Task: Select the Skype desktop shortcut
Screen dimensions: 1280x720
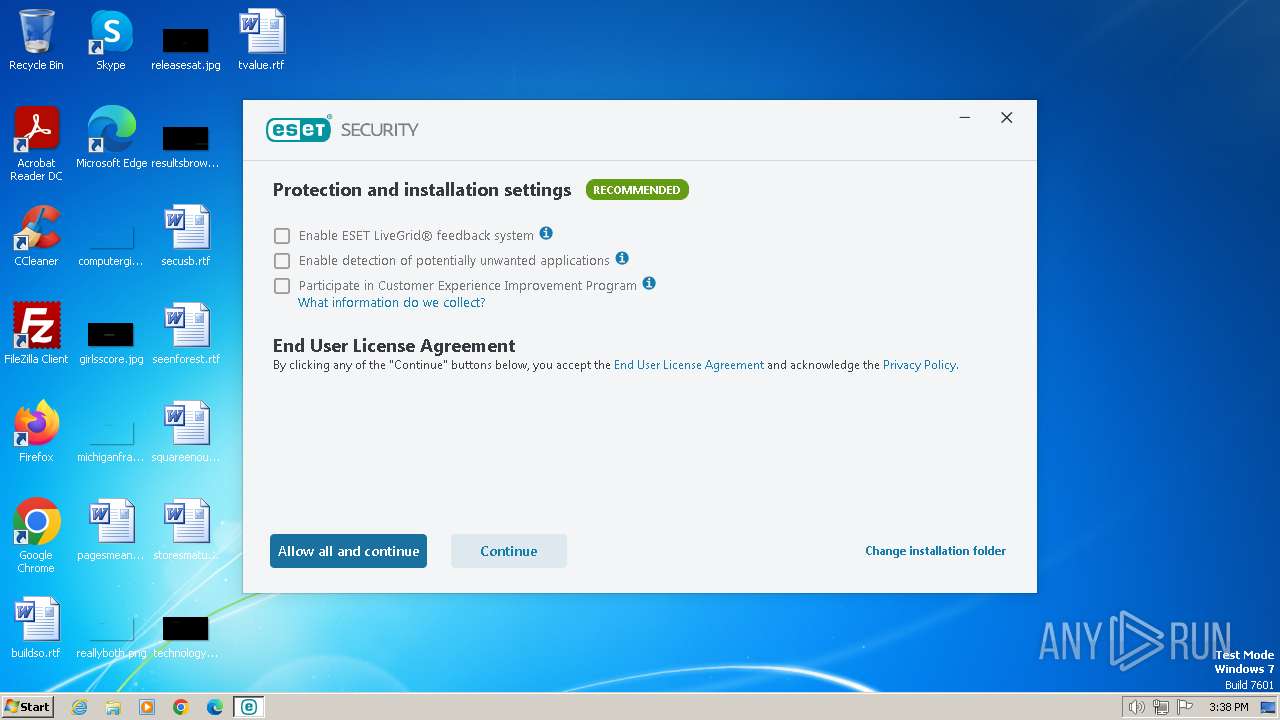Action: pyautogui.click(x=111, y=40)
